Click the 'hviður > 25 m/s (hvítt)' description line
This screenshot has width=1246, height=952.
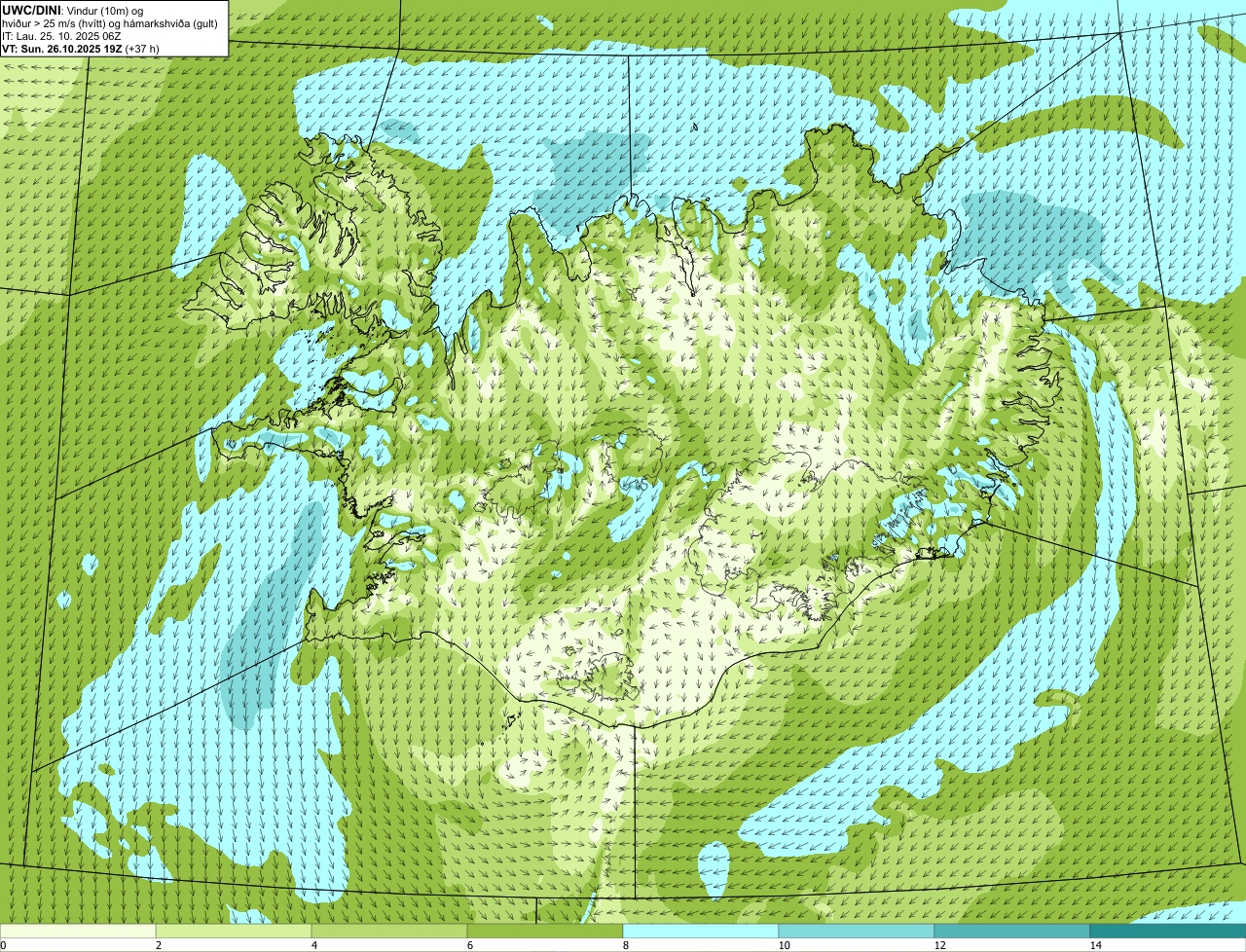110,23
